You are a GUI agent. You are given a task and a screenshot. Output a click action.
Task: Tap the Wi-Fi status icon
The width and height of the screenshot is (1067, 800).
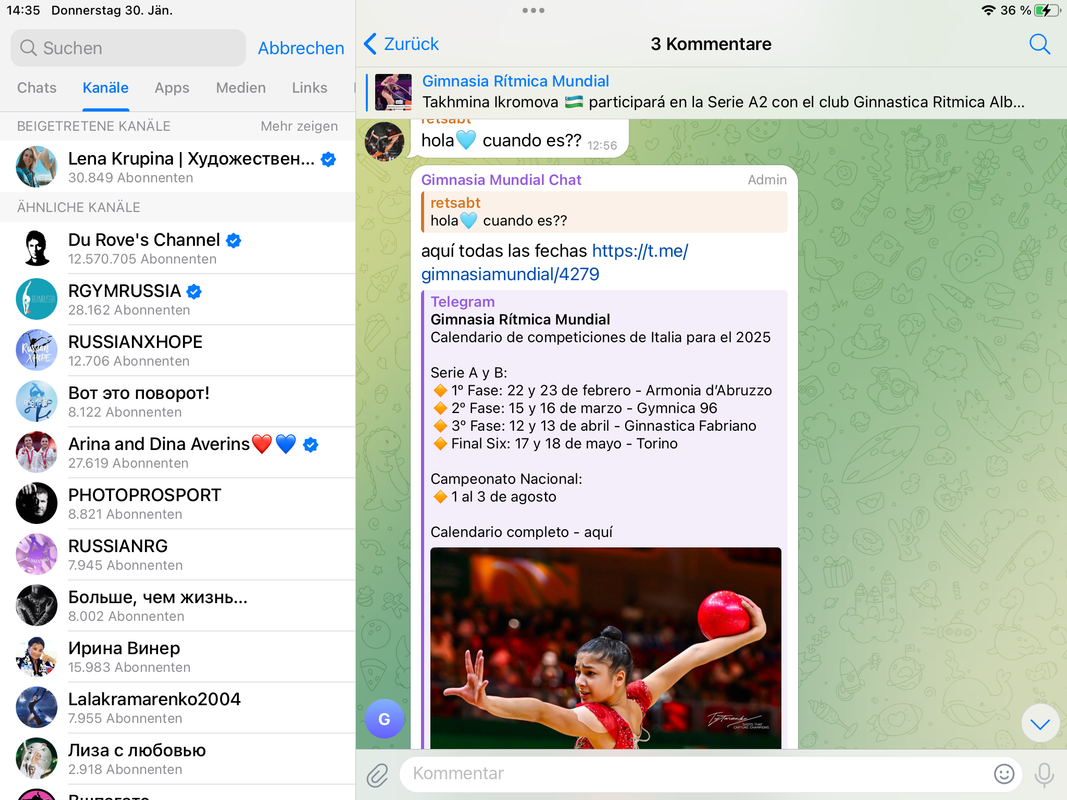click(x=988, y=10)
